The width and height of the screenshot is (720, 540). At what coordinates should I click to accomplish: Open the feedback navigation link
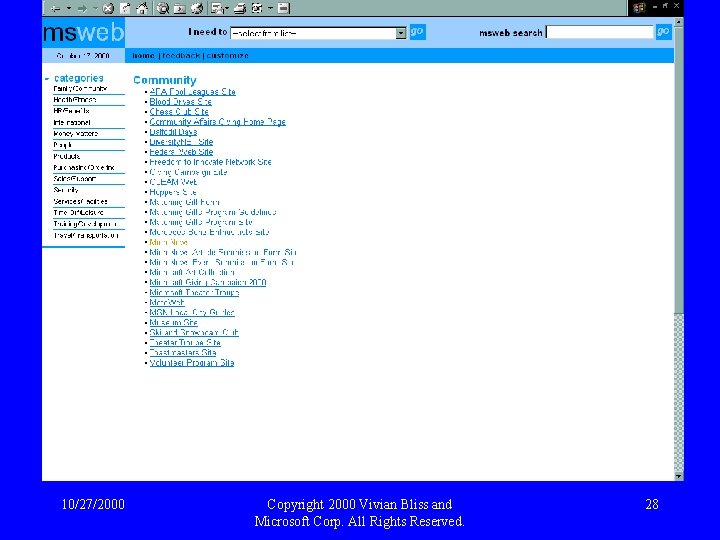click(181, 56)
